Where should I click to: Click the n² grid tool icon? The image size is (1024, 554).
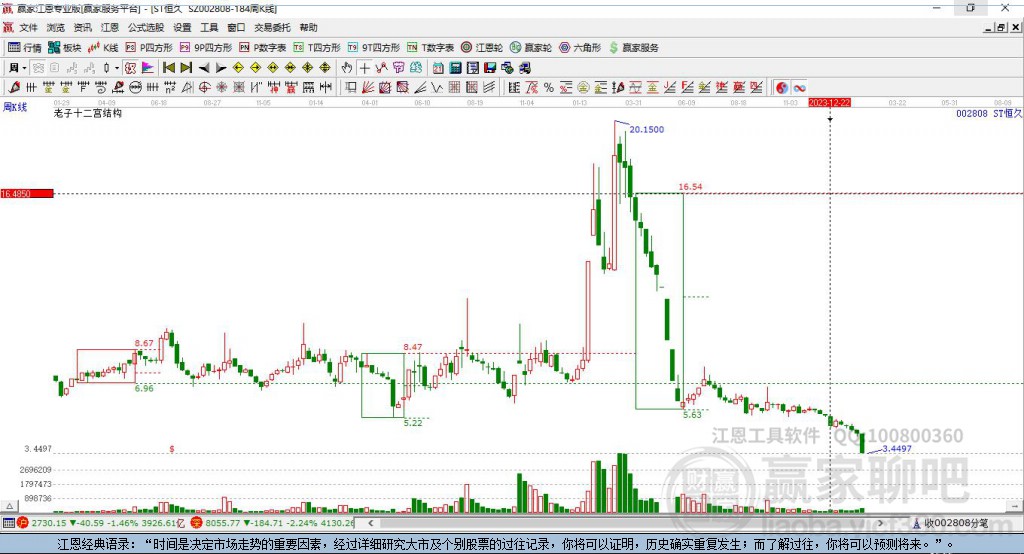(x=170, y=88)
